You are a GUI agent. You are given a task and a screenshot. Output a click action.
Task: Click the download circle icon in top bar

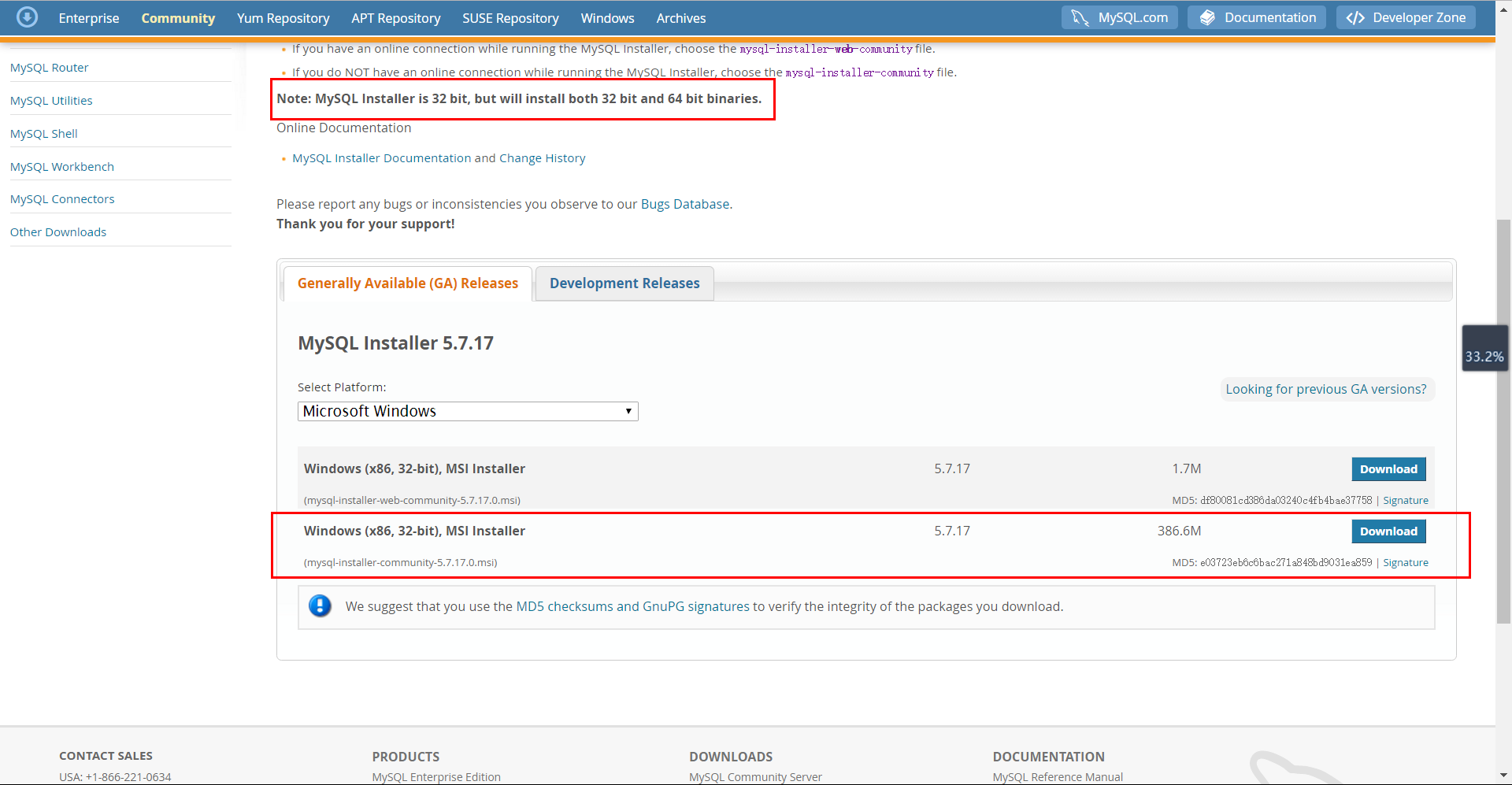tap(27, 17)
